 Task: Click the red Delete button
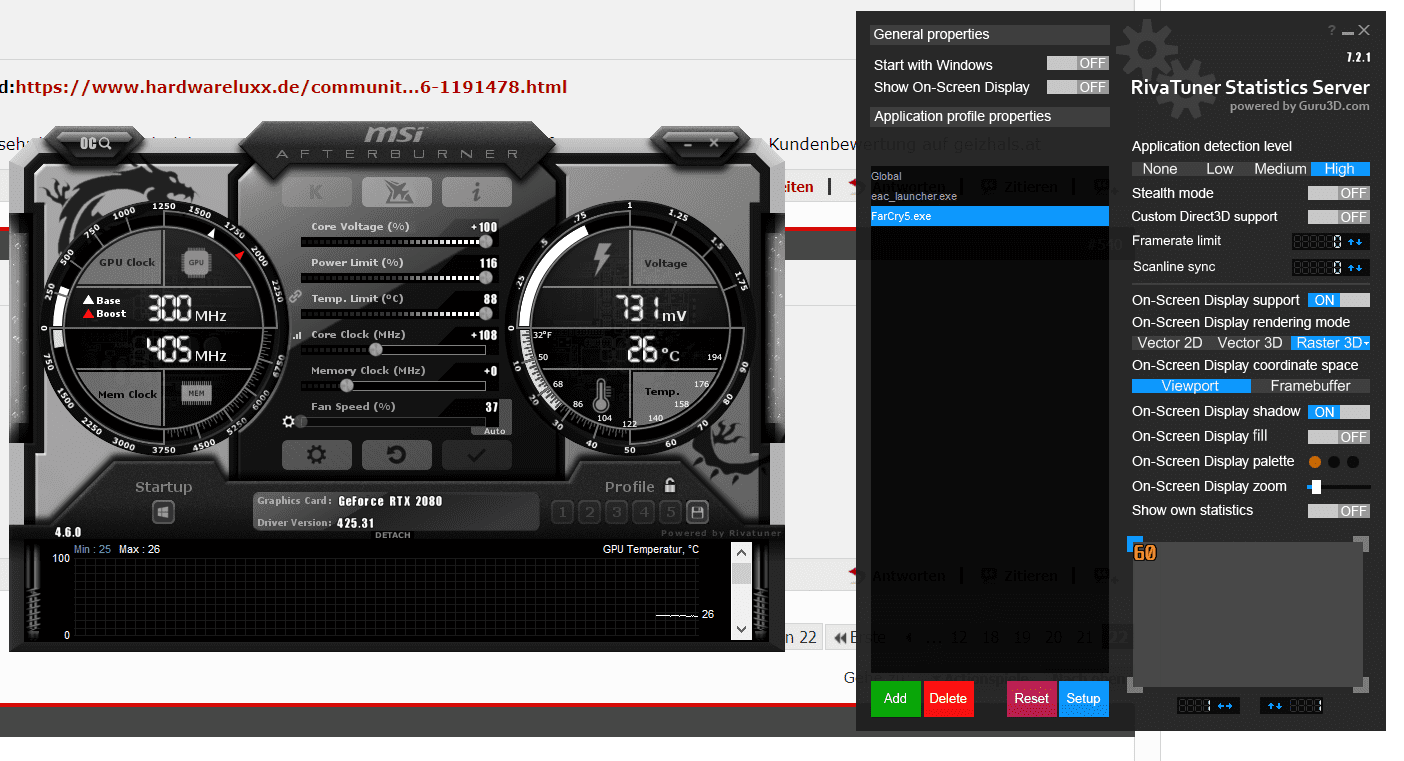tap(948, 699)
